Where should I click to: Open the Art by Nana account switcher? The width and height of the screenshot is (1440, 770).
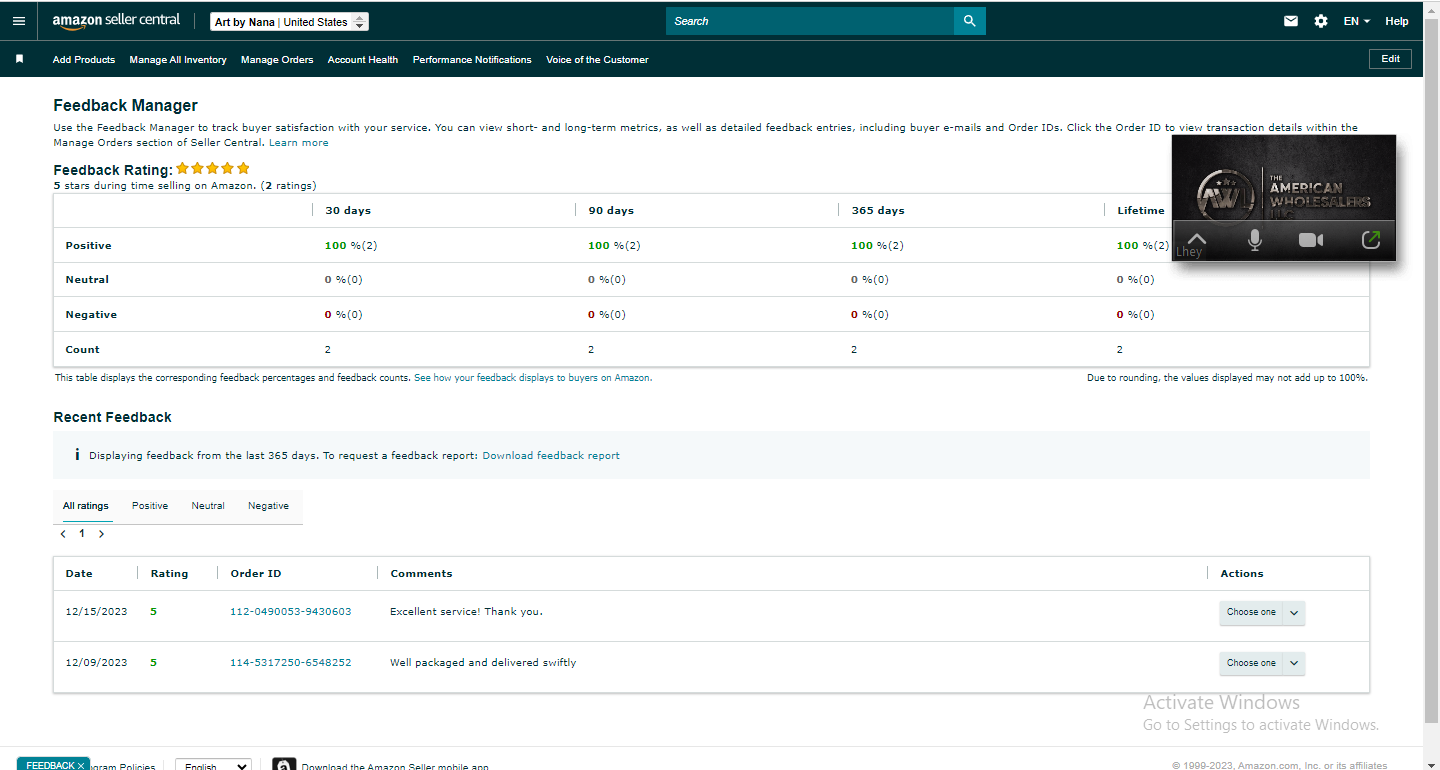click(289, 22)
